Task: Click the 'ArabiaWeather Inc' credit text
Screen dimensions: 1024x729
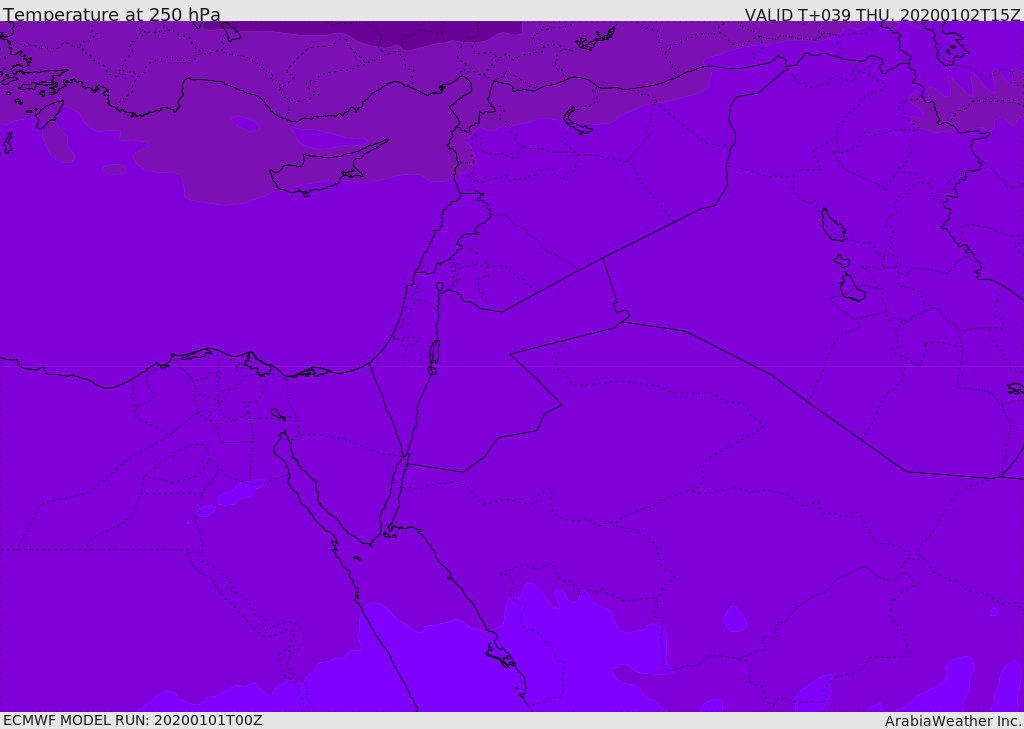Action: pos(952,721)
